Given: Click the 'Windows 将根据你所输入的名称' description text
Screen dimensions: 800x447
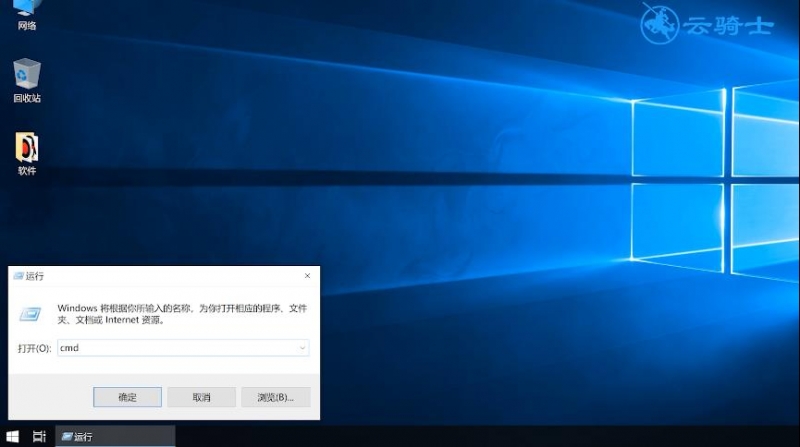Looking at the screenshot, I should [x=182, y=314].
